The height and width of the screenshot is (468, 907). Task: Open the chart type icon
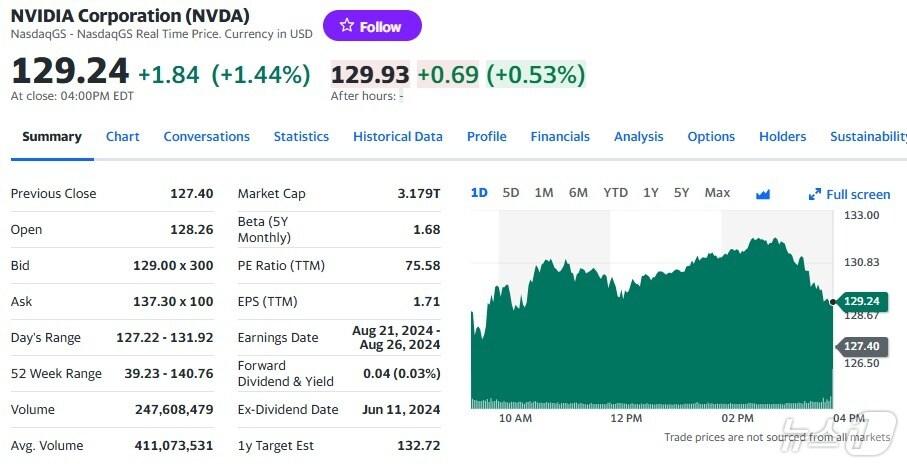tap(763, 194)
